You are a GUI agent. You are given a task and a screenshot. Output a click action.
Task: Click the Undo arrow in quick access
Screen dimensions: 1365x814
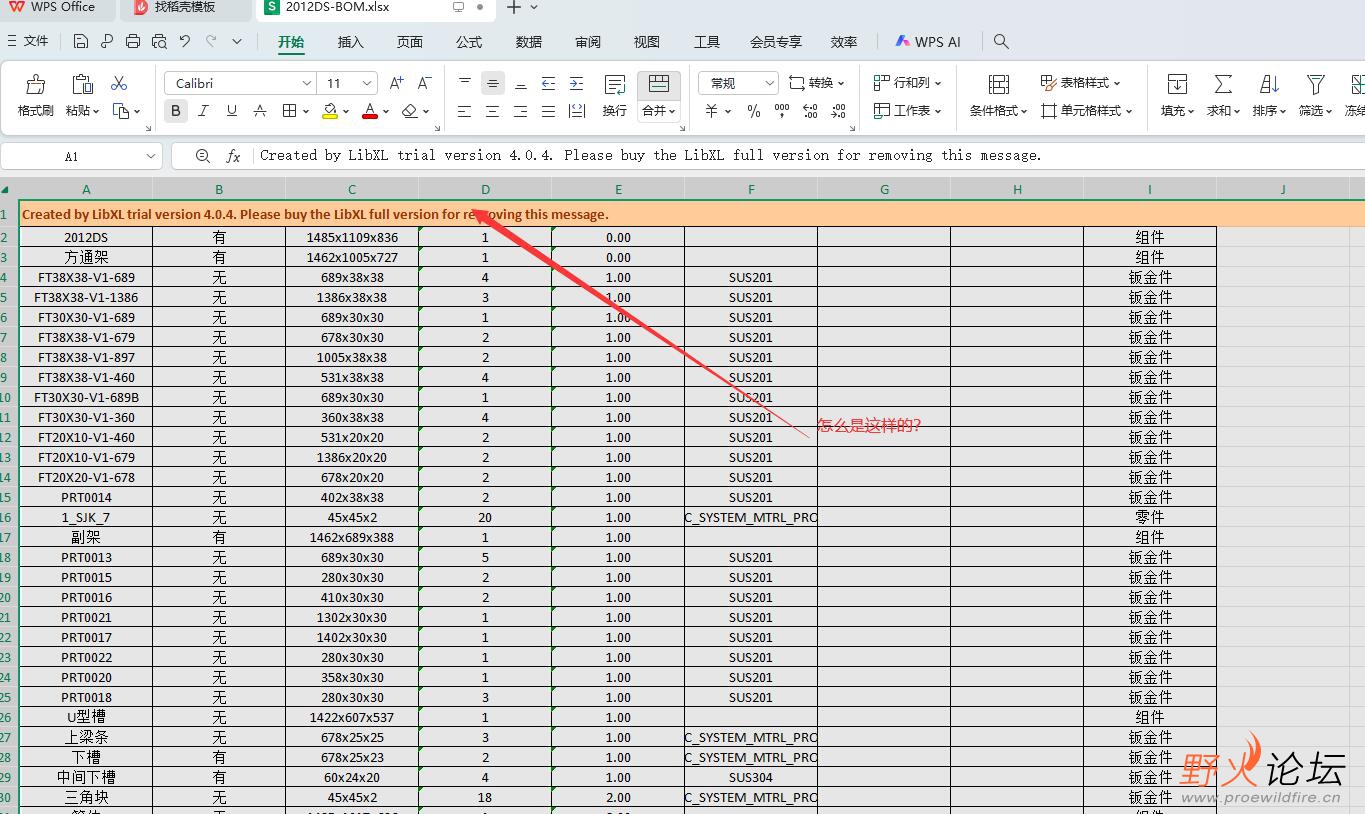click(x=185, y=41)
